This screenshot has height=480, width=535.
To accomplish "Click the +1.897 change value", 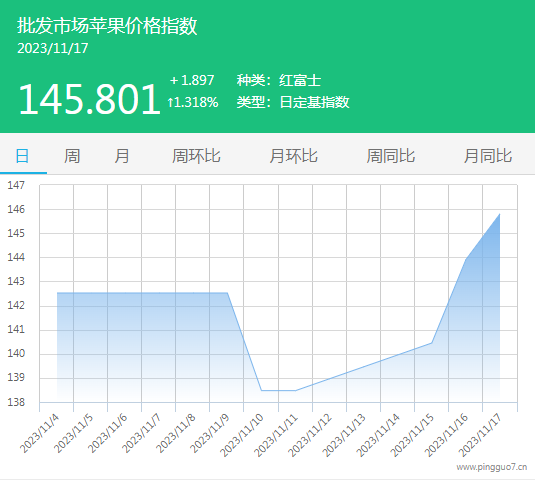I will click(192, 81).
